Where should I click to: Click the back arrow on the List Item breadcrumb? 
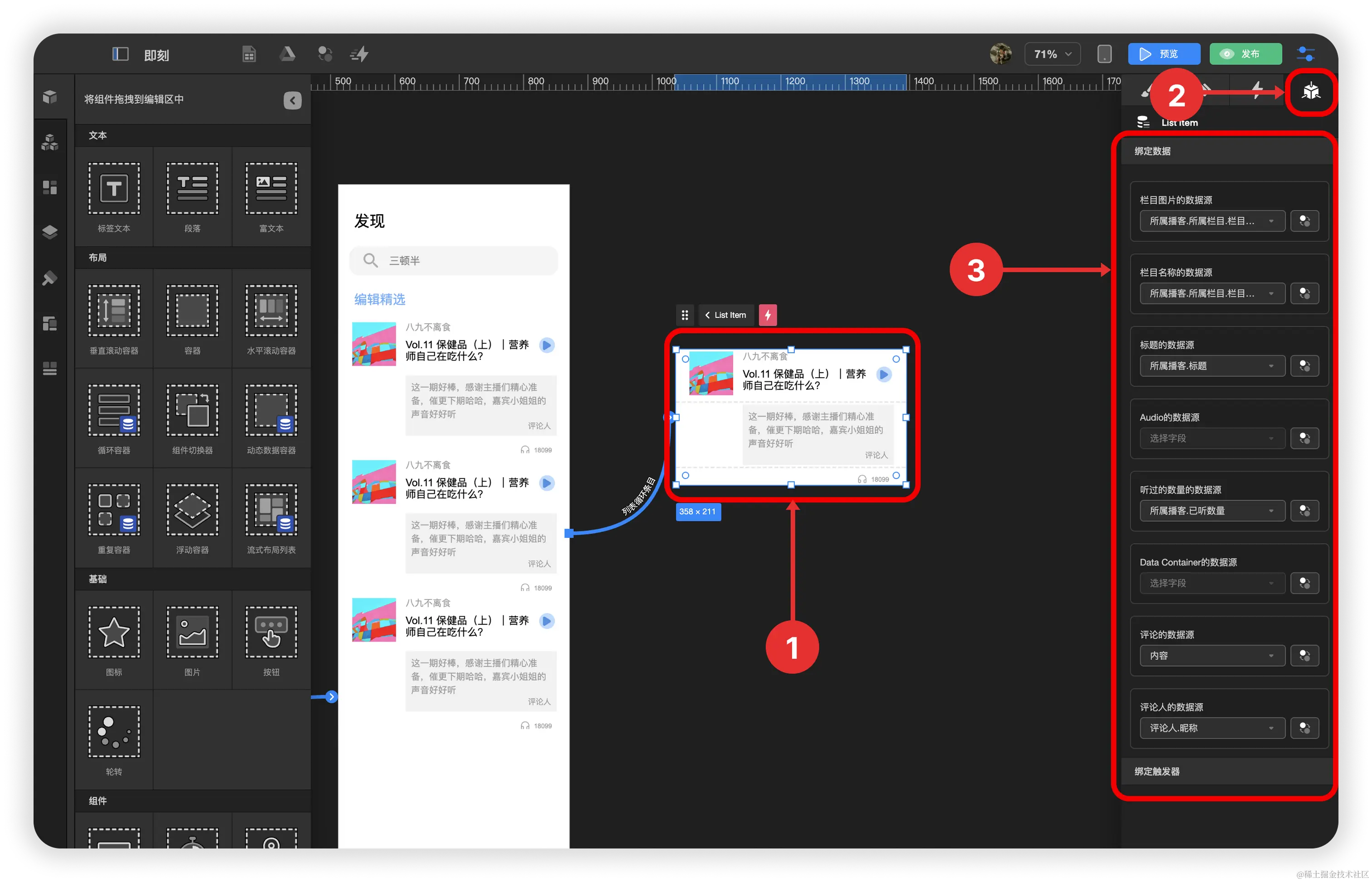coord(707,315)
